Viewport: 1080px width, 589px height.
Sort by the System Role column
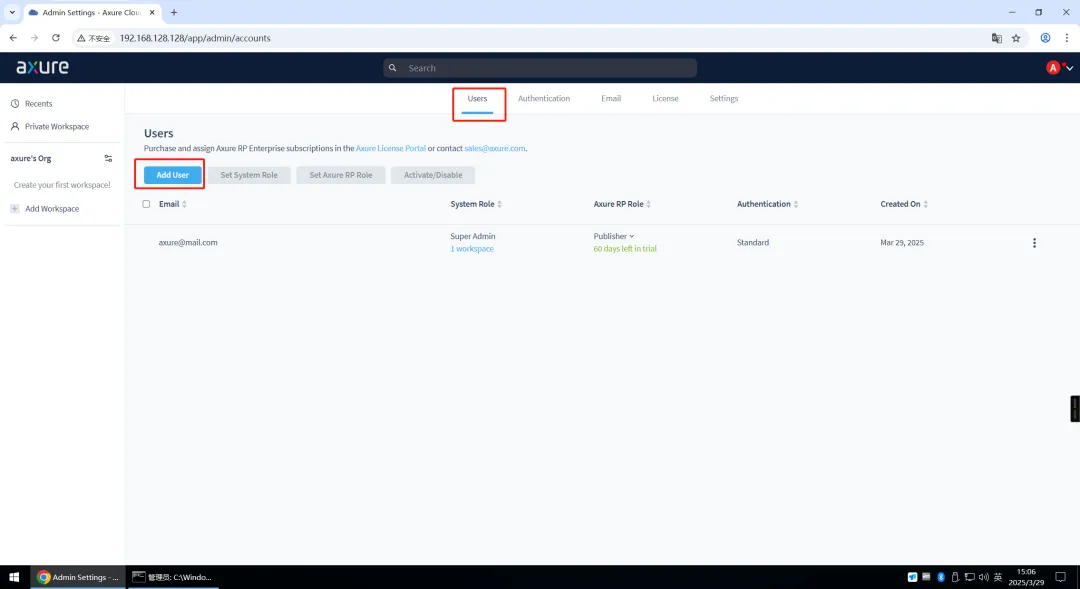(x=476, y=204)
